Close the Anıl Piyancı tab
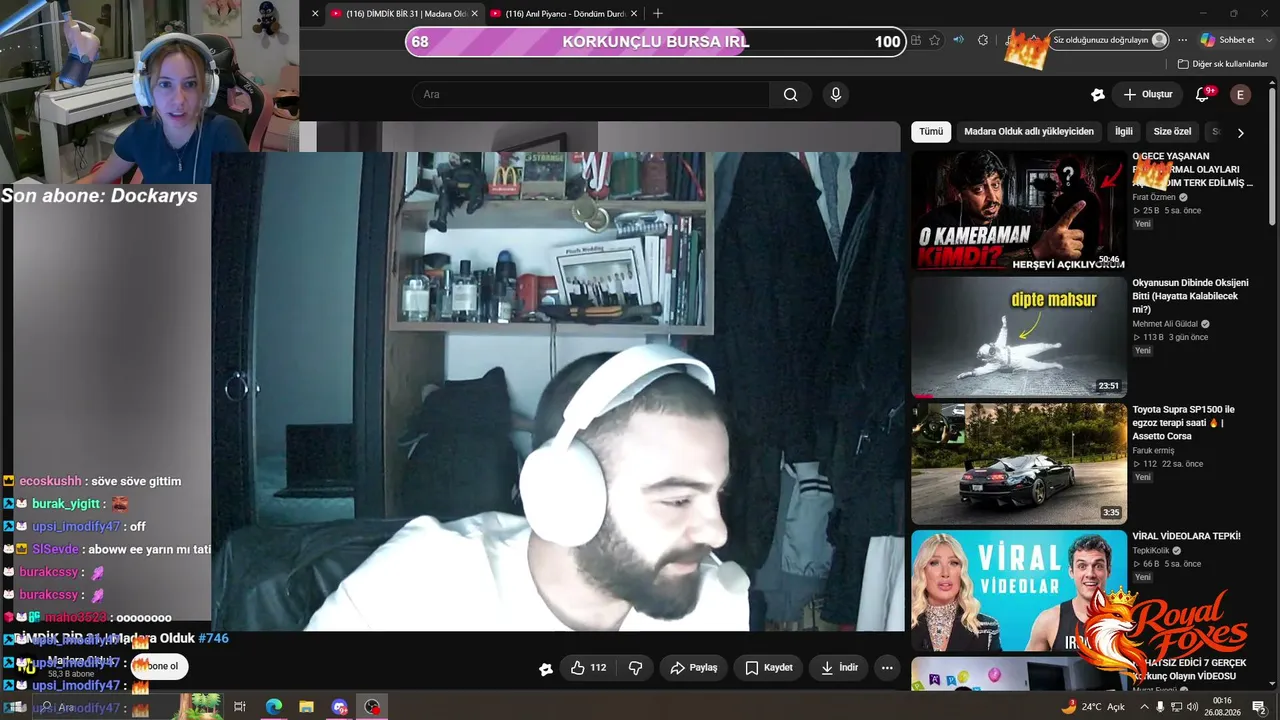Image resolution: width=1280 pixels, height=720 pixels. click(x=633, y=14)
